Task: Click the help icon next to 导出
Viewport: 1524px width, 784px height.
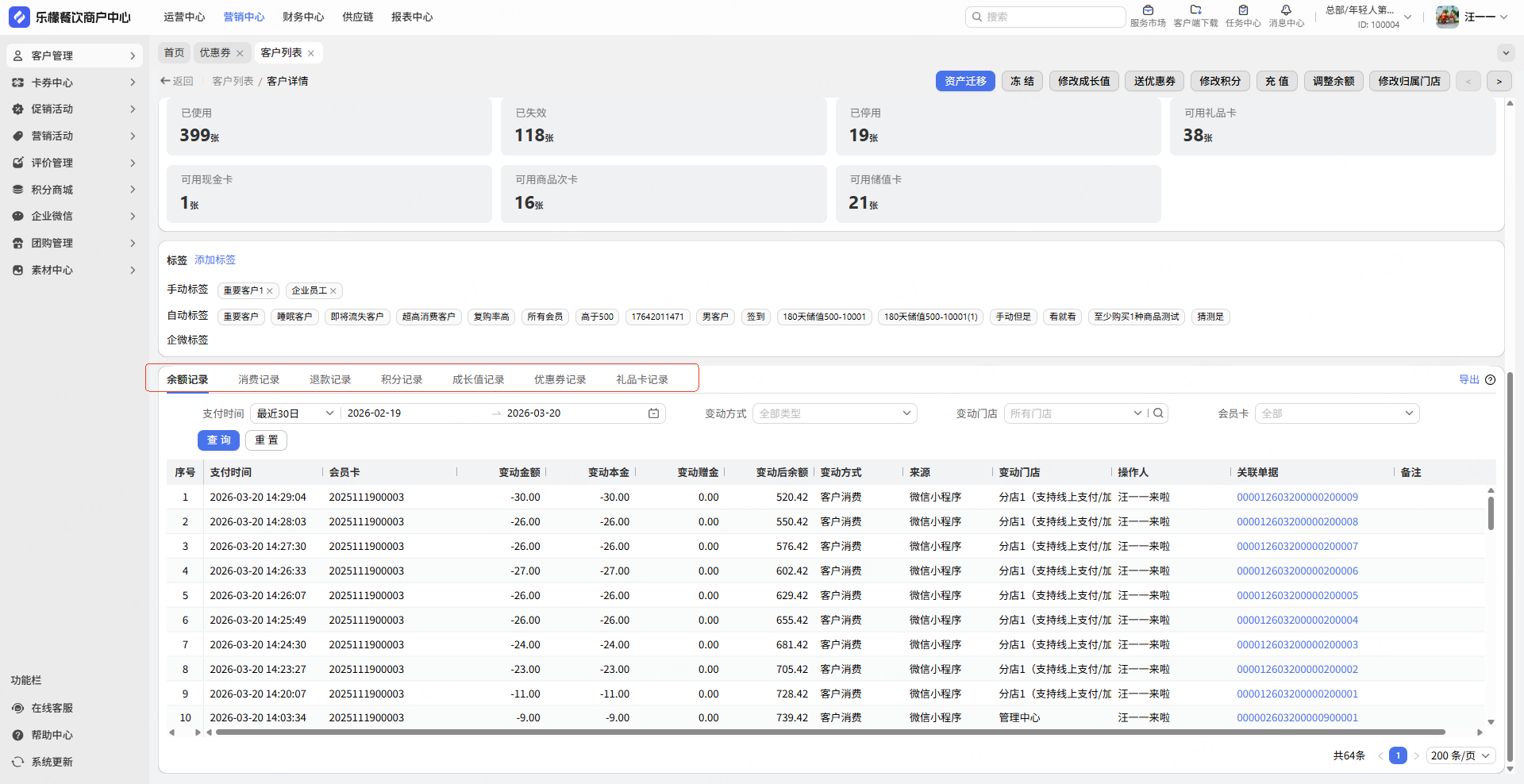Action: pos(1490,380)
